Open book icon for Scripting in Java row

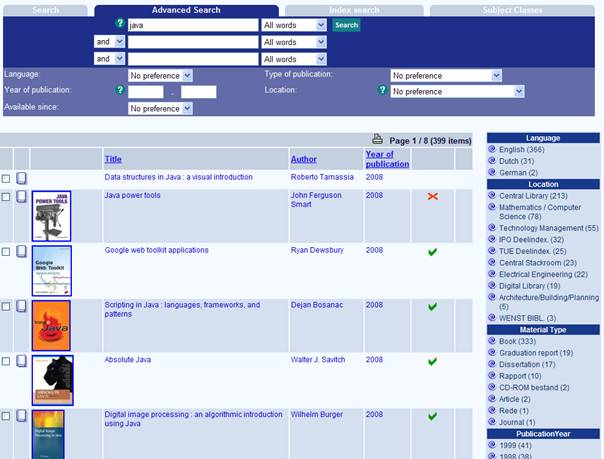pyautogui.click(x=22, y=306)
